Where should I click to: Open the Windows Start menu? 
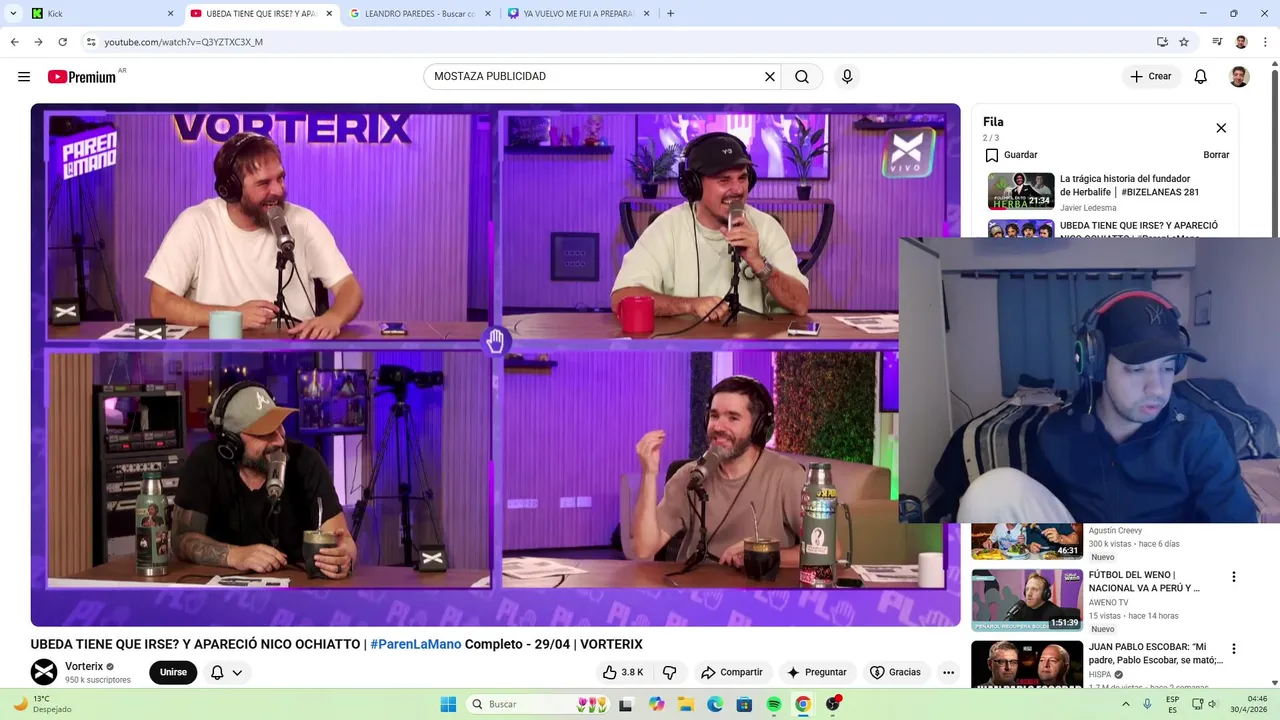[x=448, y=704]
